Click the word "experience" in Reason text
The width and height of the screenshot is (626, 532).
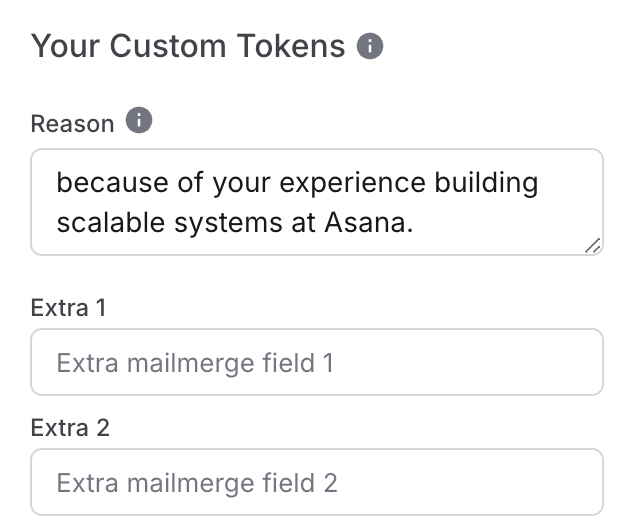click(x=353, y=184)
